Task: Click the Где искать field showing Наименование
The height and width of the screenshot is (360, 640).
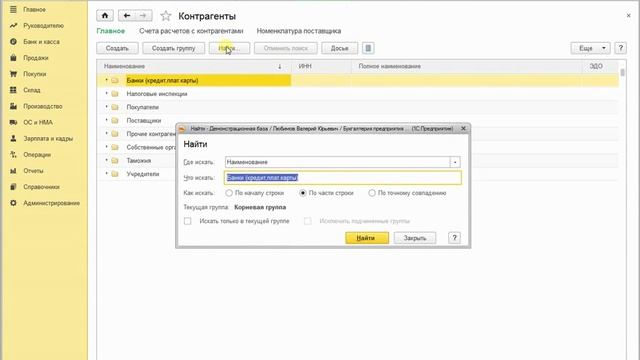Action: click(x=338, y=162)
